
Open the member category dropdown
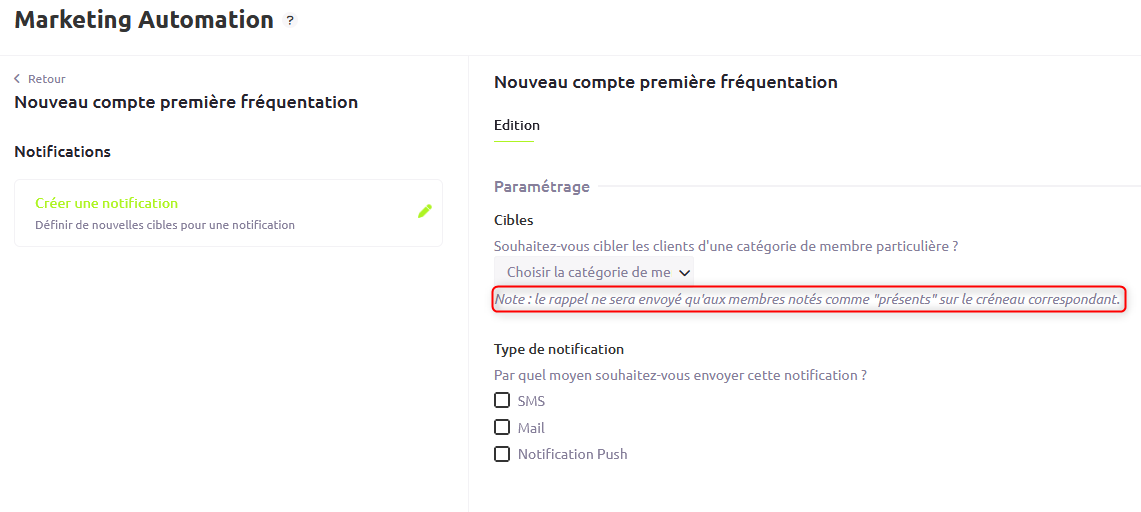tap(594, 272)
